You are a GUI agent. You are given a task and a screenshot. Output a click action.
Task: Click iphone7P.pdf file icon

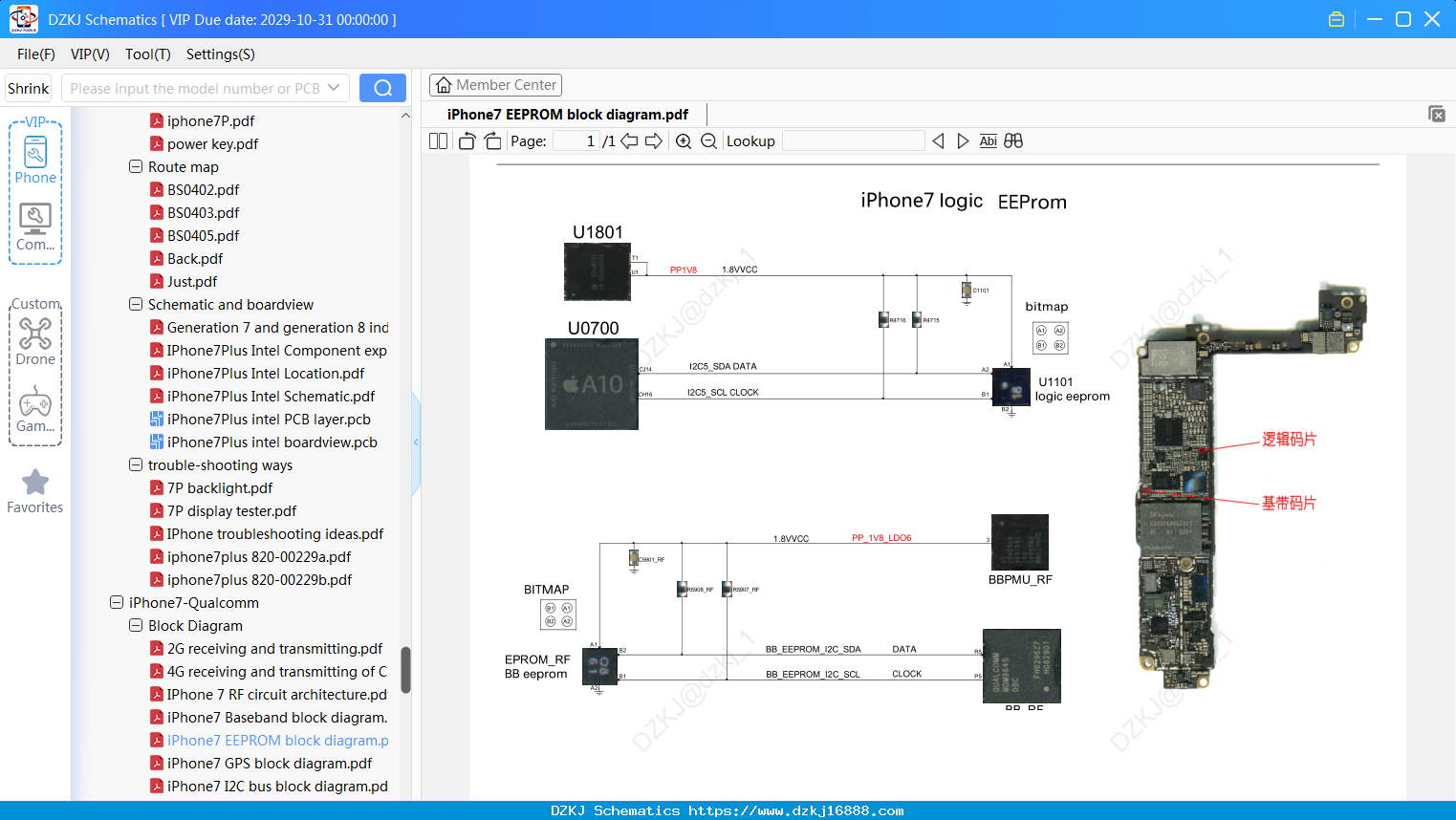pos(157,120)
